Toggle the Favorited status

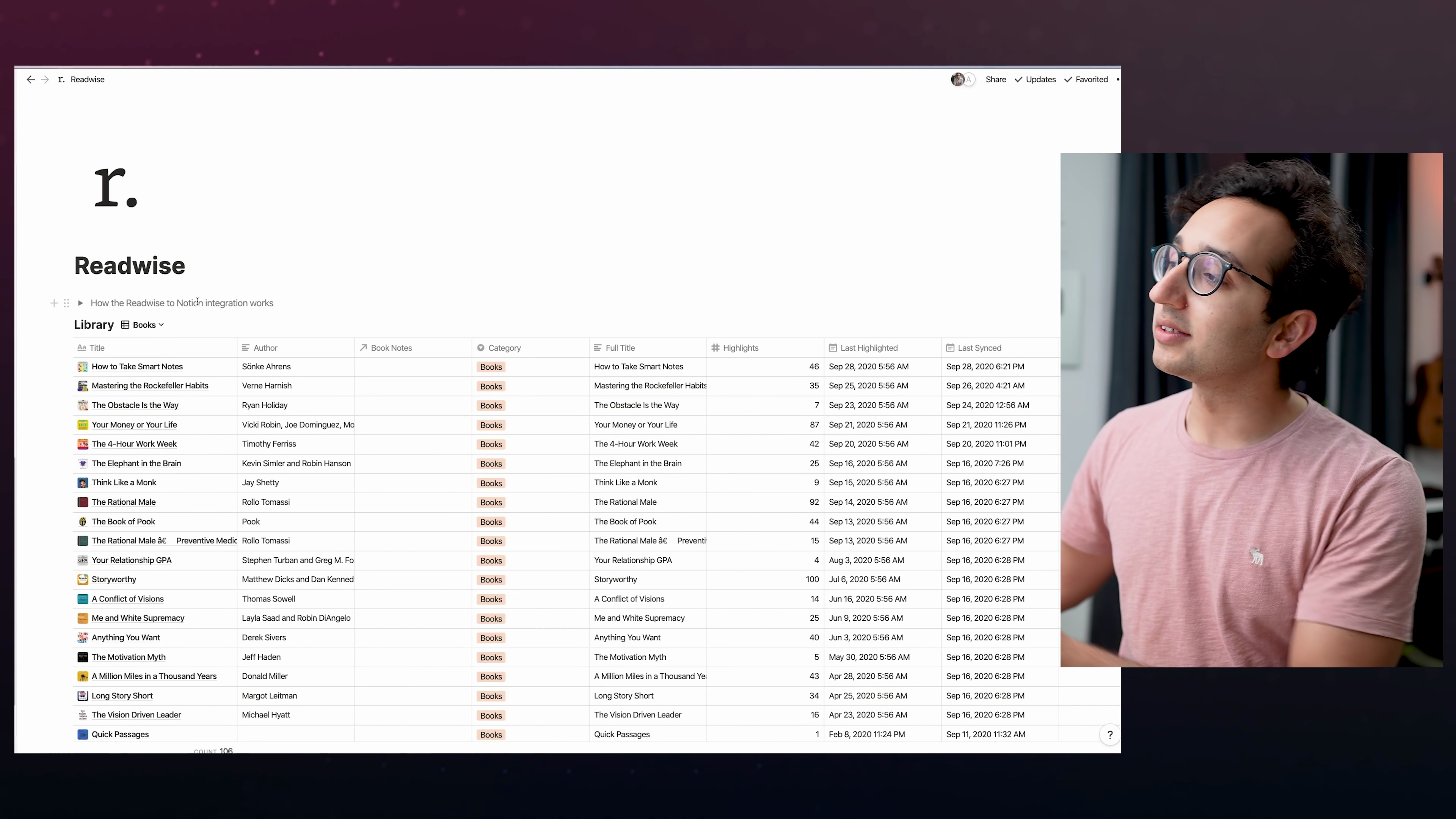click(x=1086, y=80)
